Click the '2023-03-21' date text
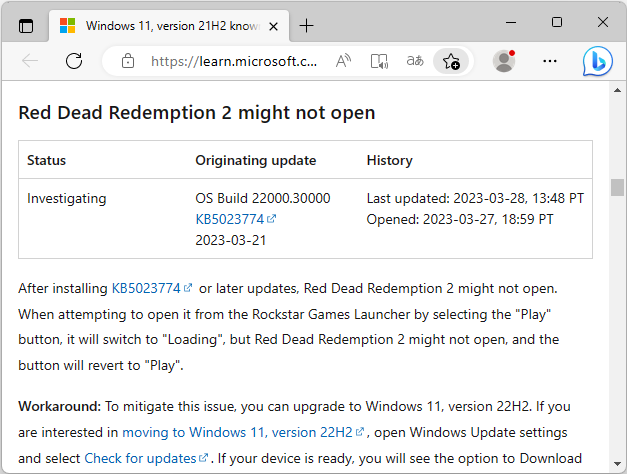This screenshot has width=627, height=474. [x=231, y=240]
